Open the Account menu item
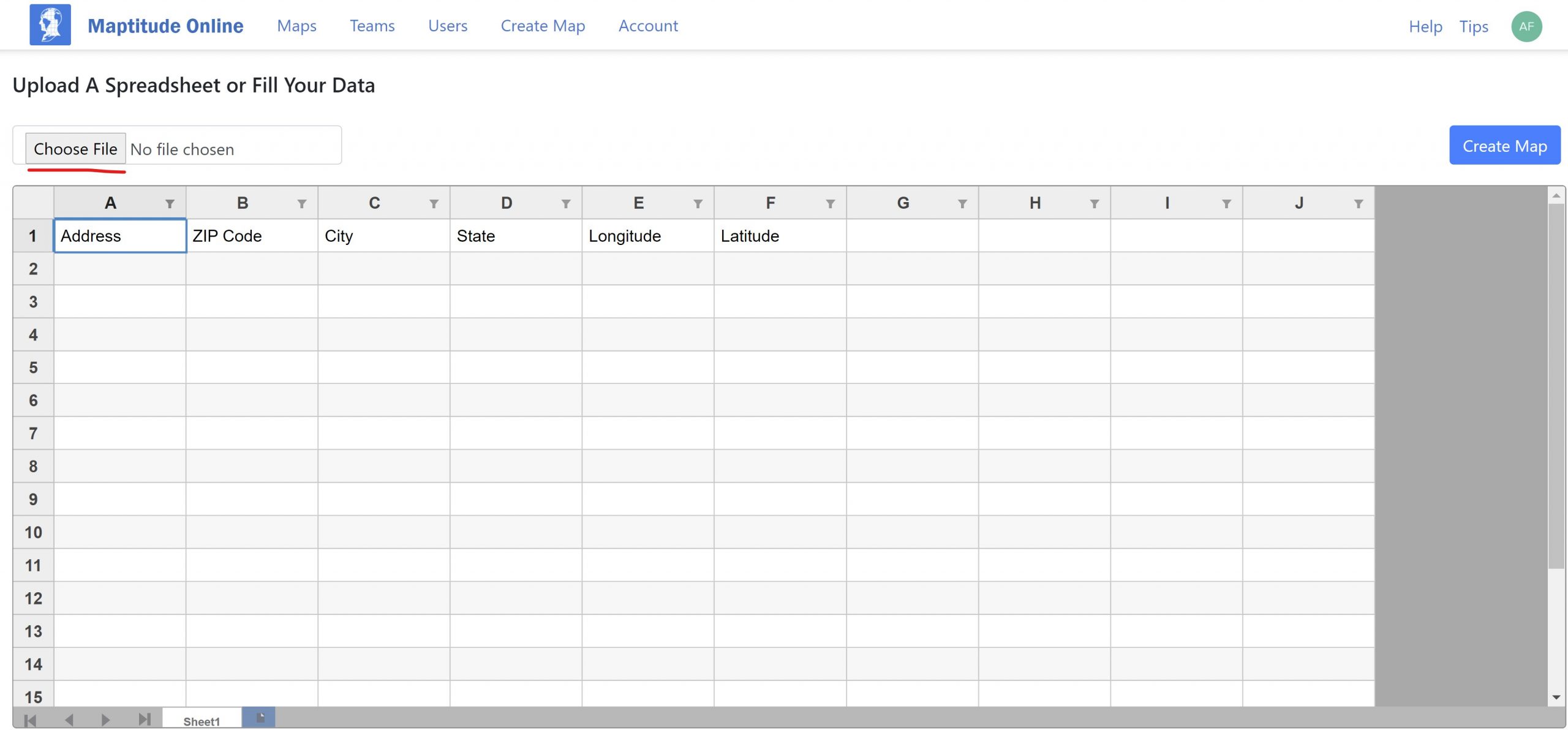This screenshot has height=730, width=1568. (647, 26)
